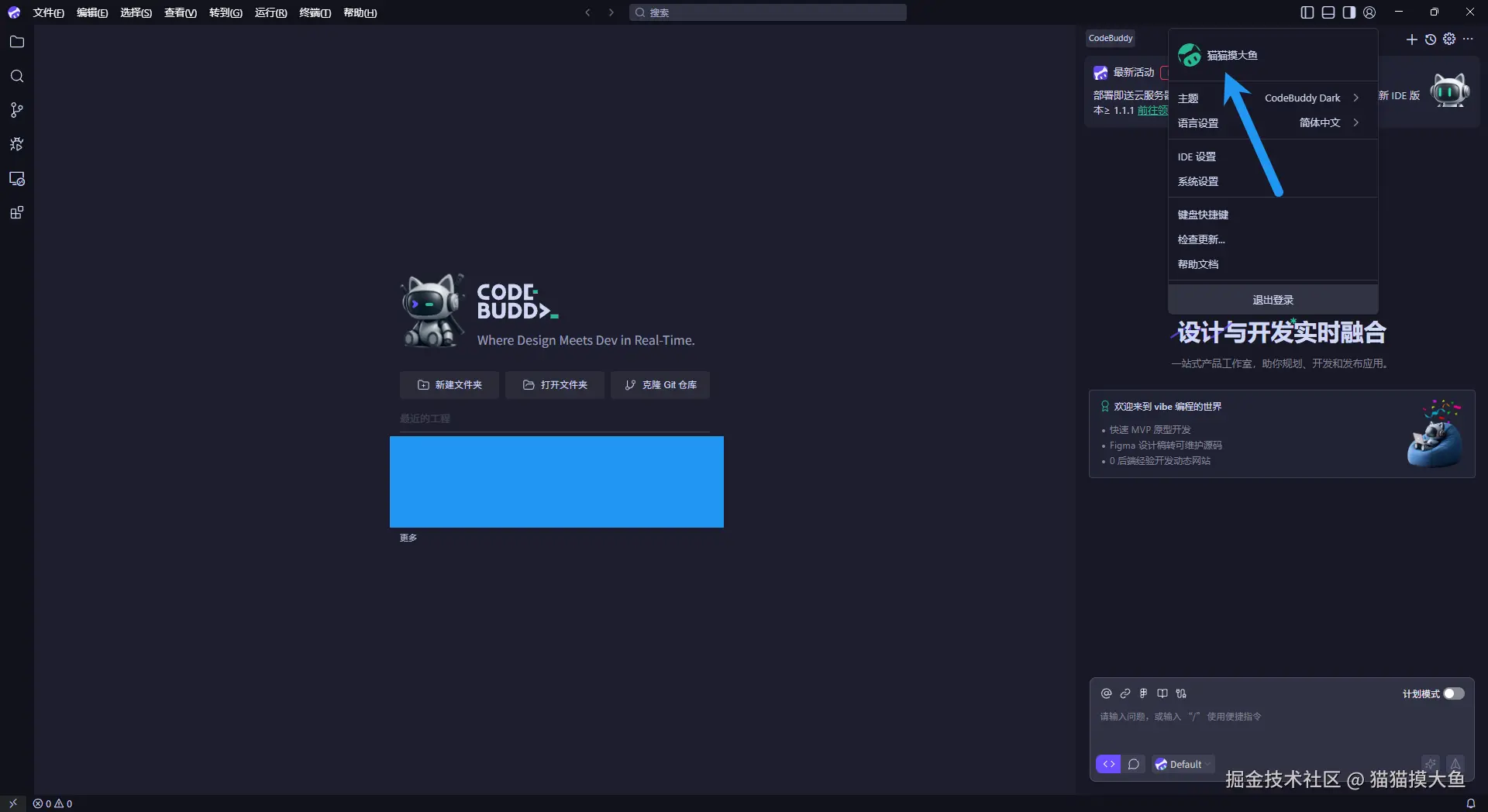Open the Run and Debug bug icon
The width and height of the screenshot is (1488, 812).
tap(16, 144)
